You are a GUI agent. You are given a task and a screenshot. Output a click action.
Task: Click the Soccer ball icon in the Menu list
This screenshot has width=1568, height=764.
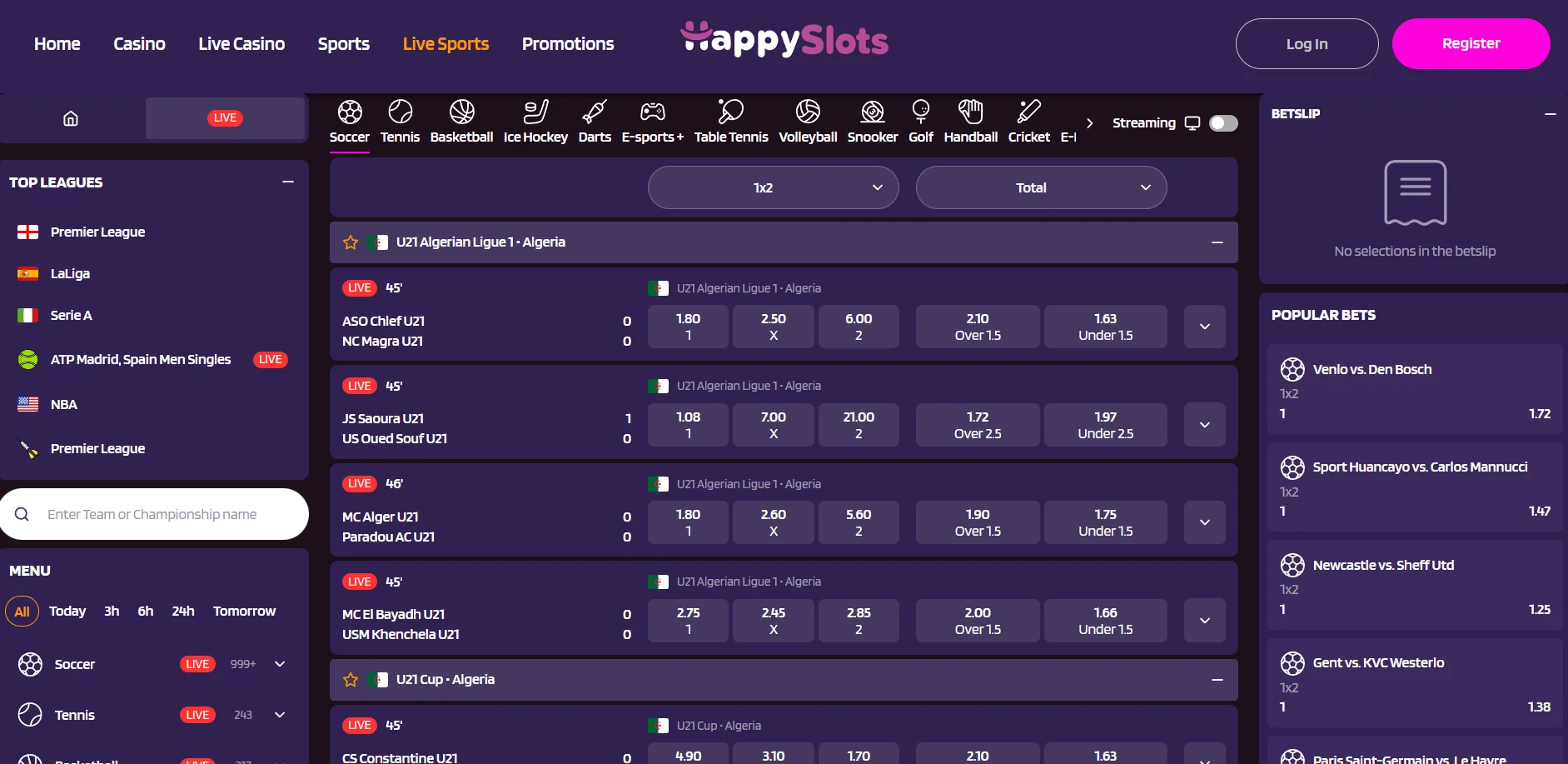(x=30, y=664)
